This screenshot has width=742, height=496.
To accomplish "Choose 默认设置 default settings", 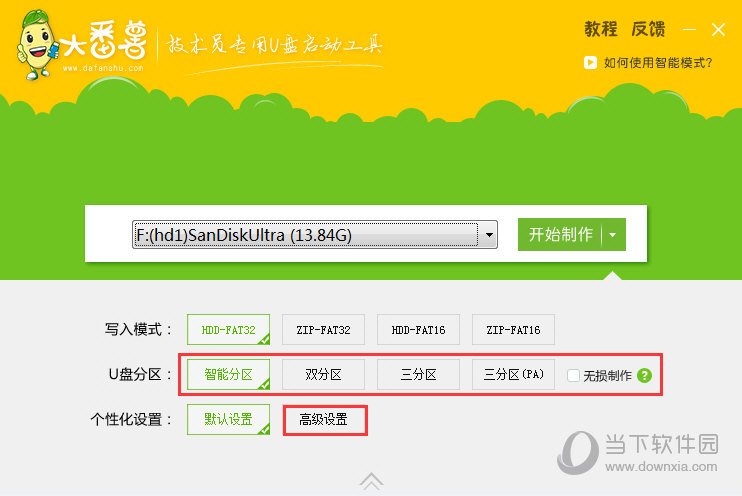I will [x=229, y=419].
